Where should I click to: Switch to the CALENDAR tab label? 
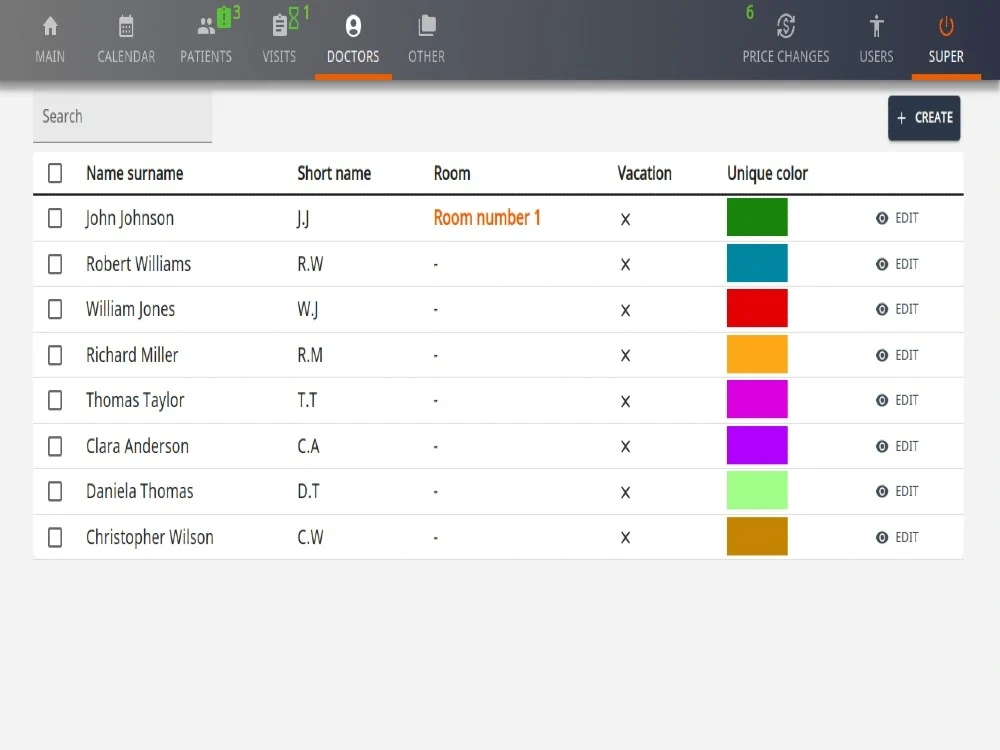(126, 57)
